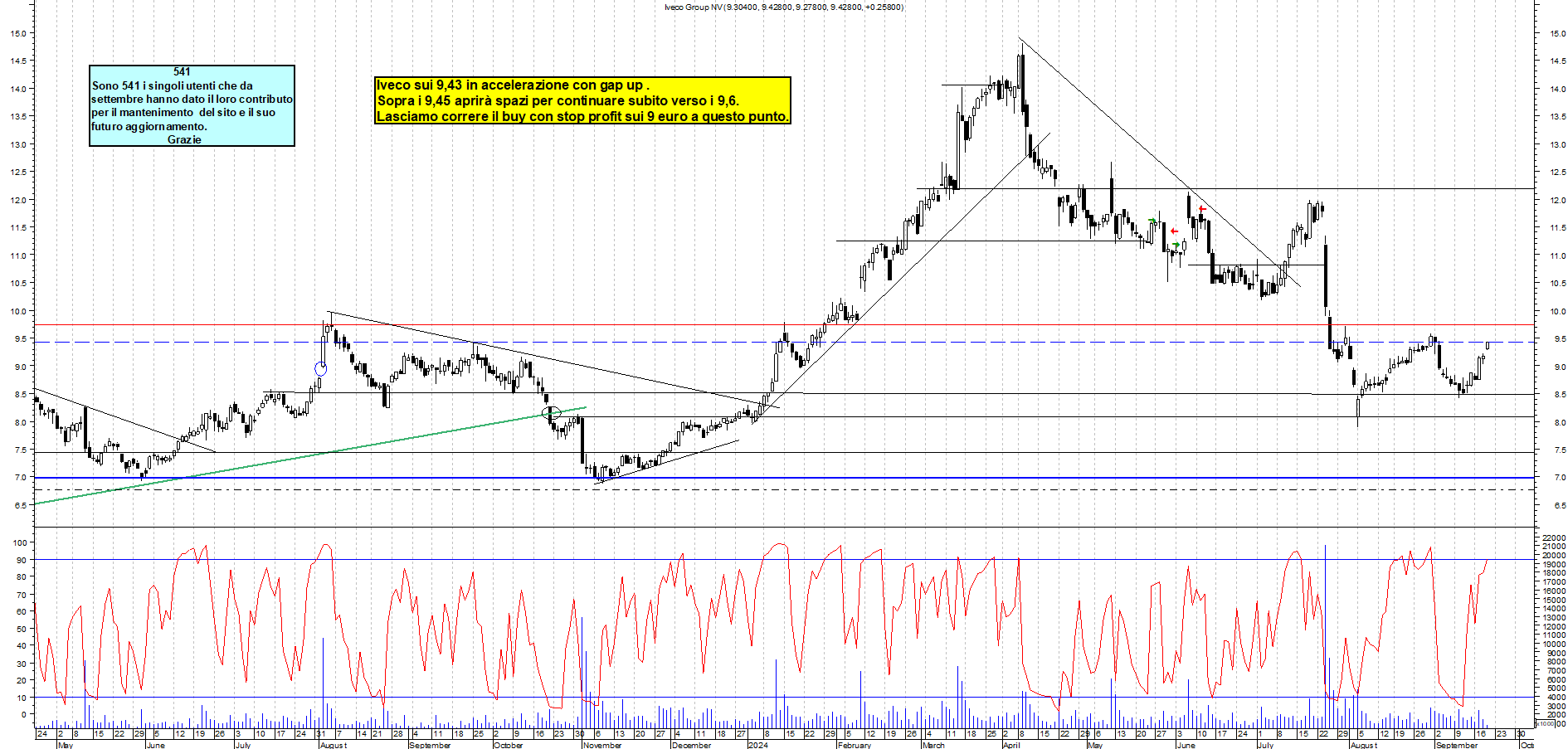This screenshot has height=749, width=1568.
Task: Click the 'April' month label
Action: click(x=1011, y=745)
